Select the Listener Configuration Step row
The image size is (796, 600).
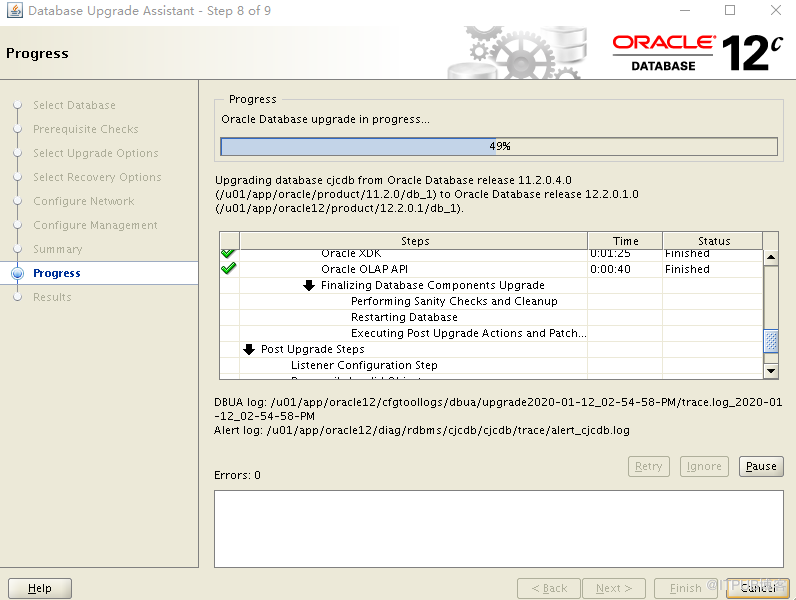click(x=491, y=365)
